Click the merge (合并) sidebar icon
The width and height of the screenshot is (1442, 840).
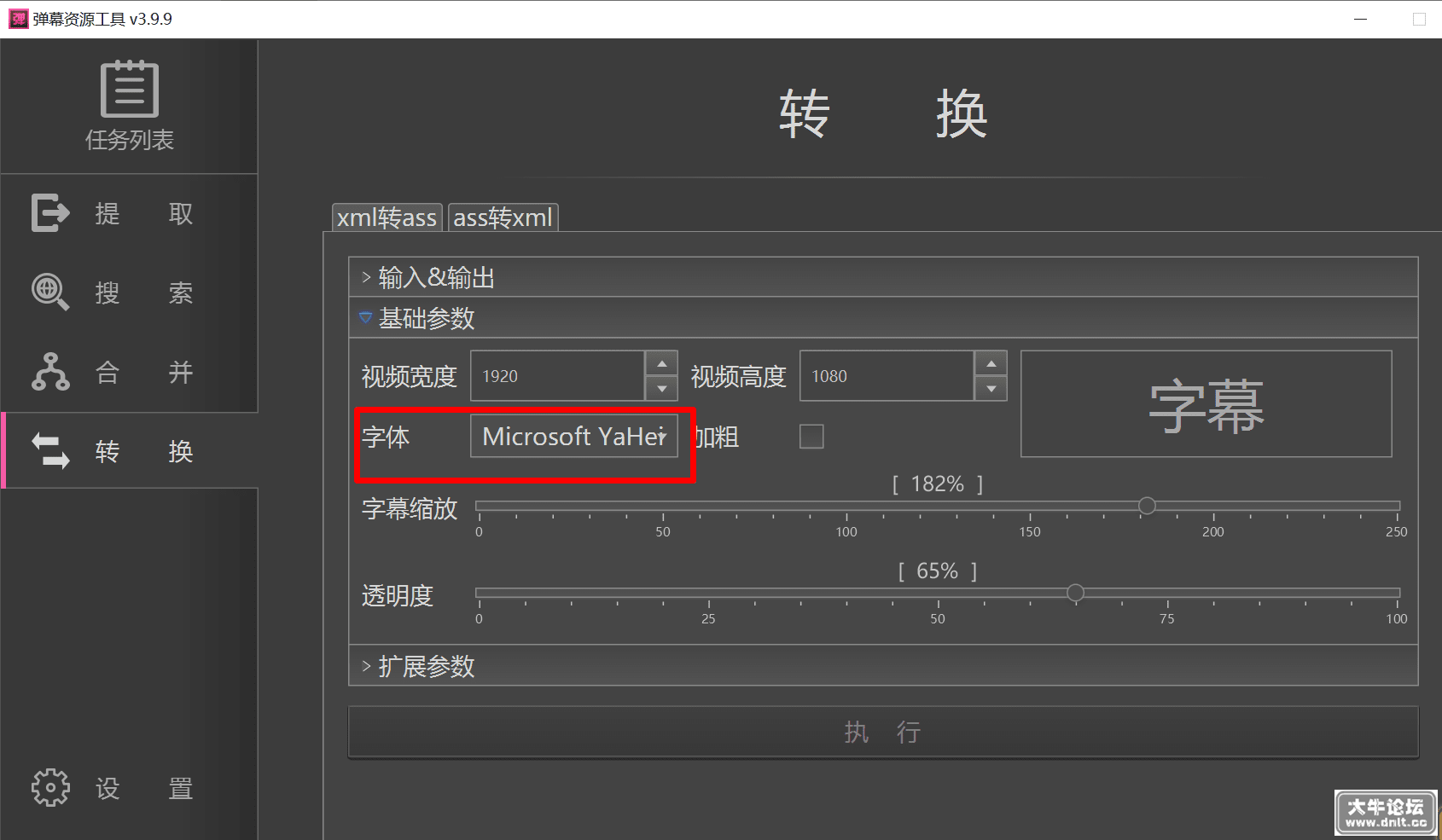pos(50,372)
